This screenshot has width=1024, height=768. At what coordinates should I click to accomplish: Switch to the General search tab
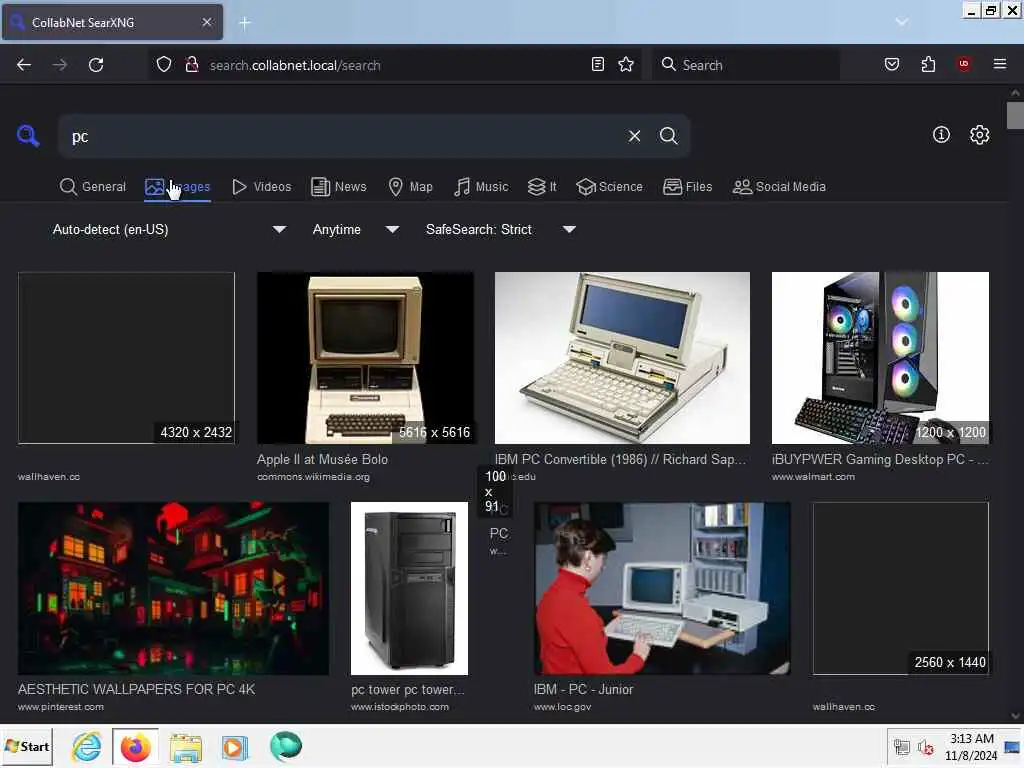(x=93, y=187)
